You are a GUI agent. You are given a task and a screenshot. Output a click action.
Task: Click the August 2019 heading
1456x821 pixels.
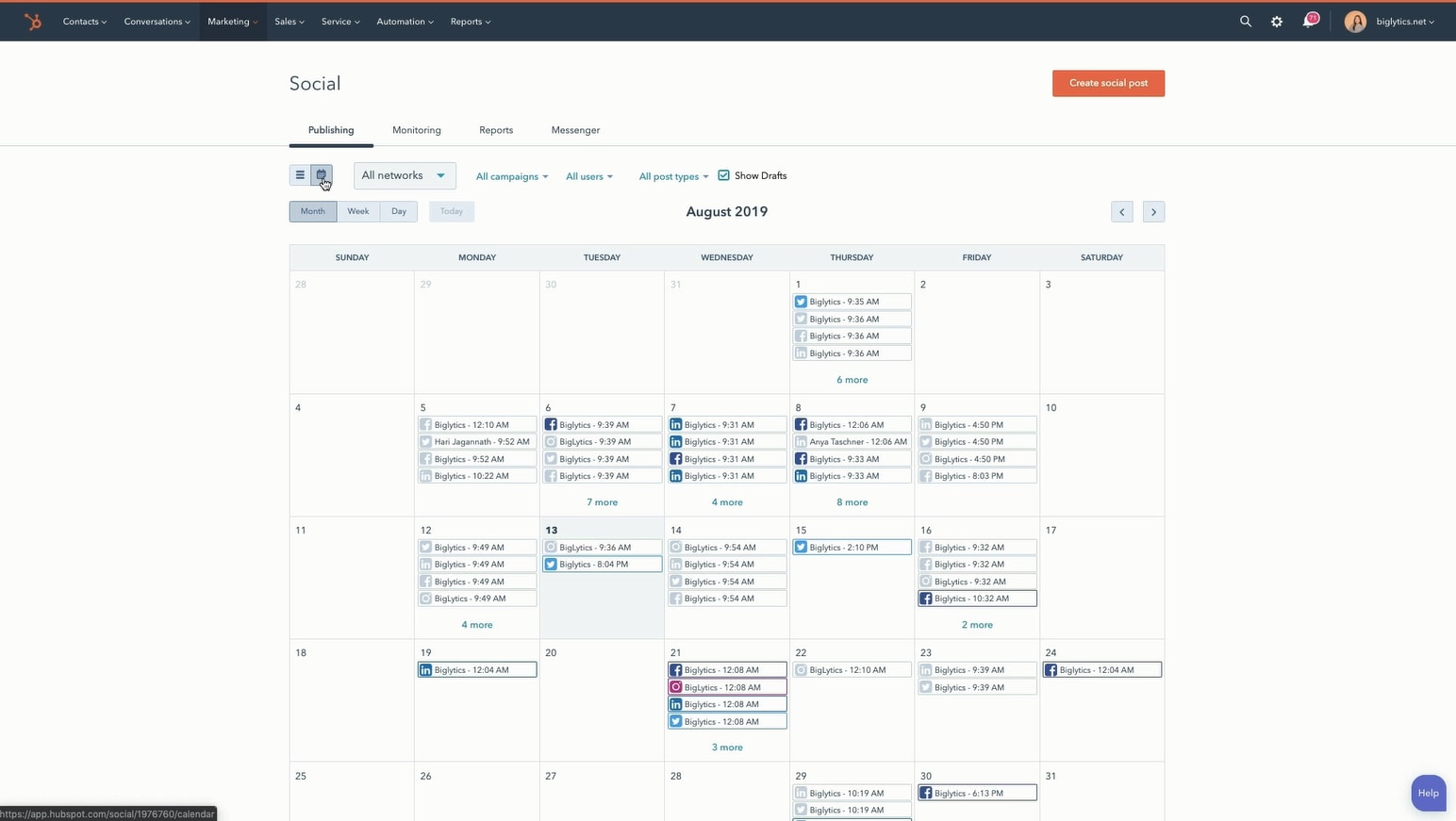point(727,212)
